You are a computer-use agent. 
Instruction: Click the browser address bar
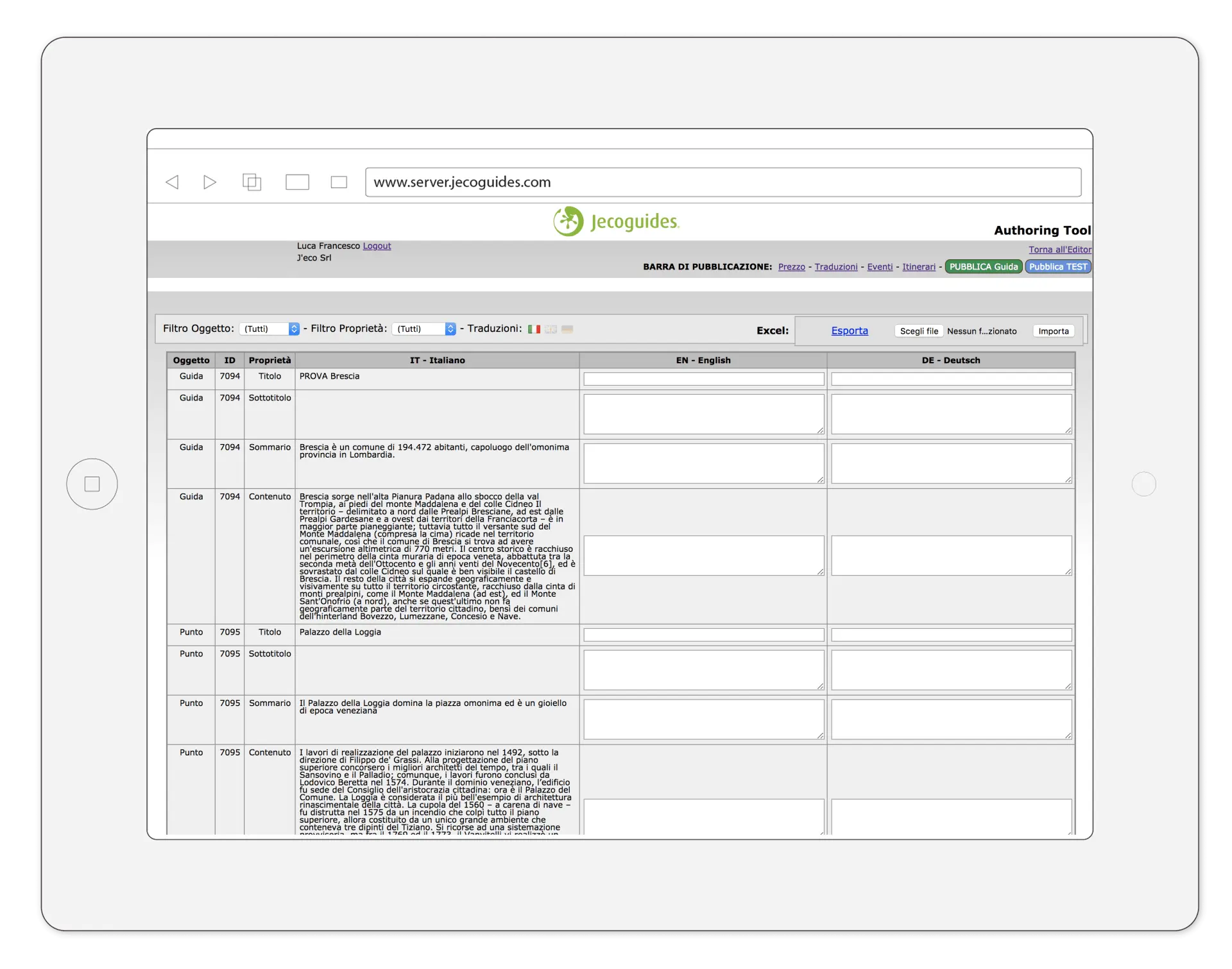tap(723, 182)
